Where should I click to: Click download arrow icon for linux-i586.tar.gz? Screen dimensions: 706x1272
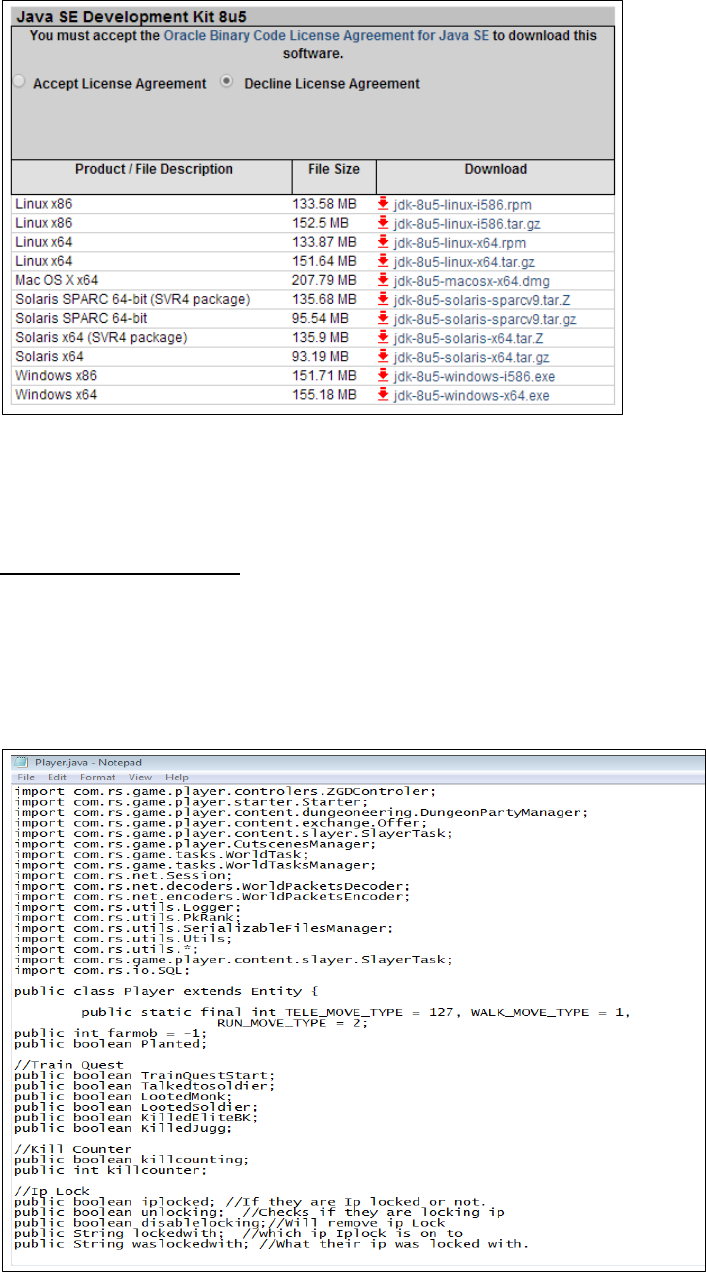tap(383, 223)
